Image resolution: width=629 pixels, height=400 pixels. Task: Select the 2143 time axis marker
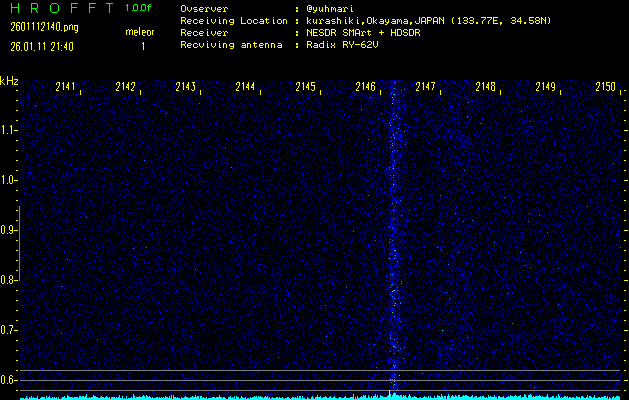click(186, 88)
